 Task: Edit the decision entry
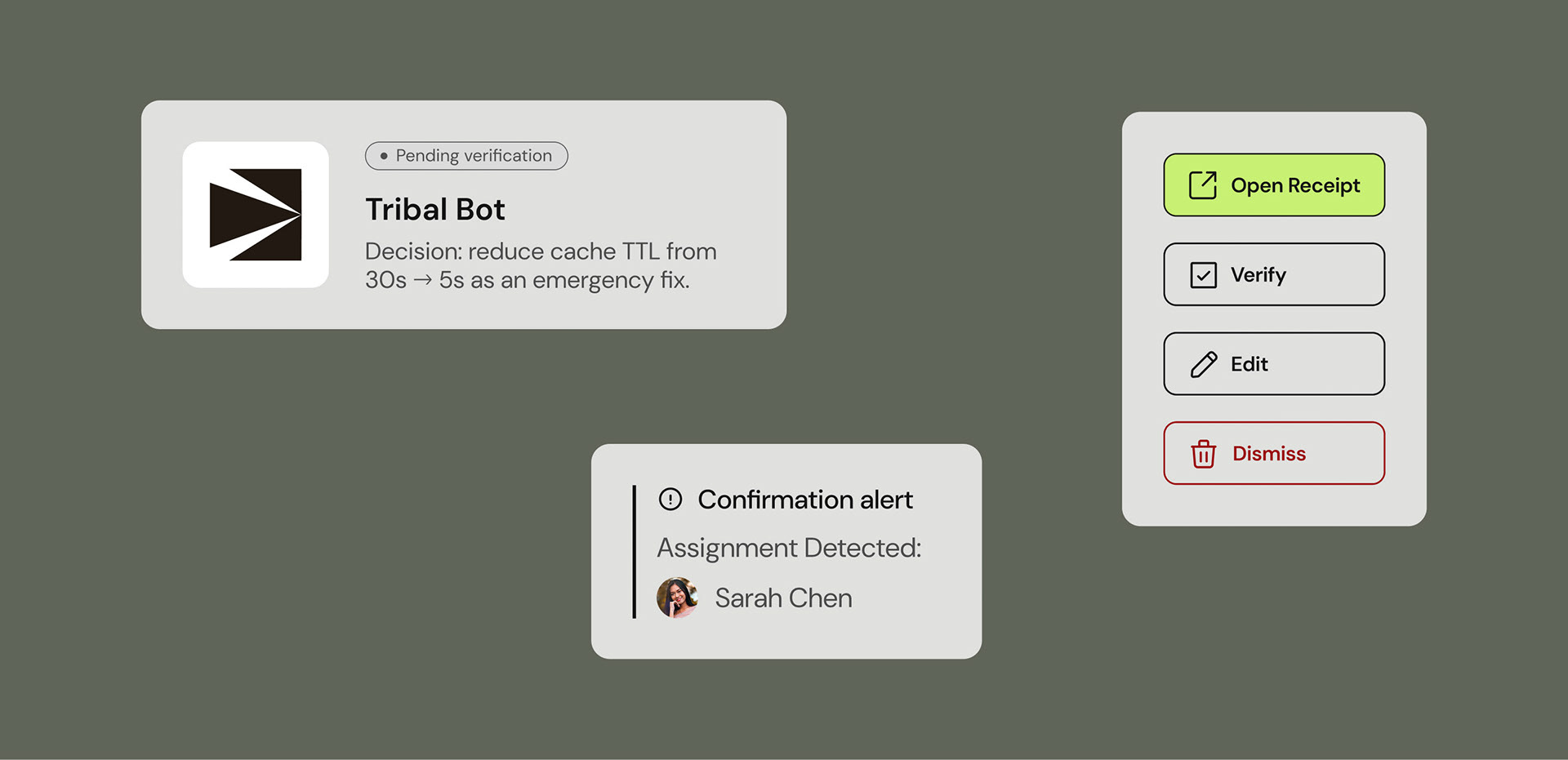pyautogui.click(x=1274, y=363)
